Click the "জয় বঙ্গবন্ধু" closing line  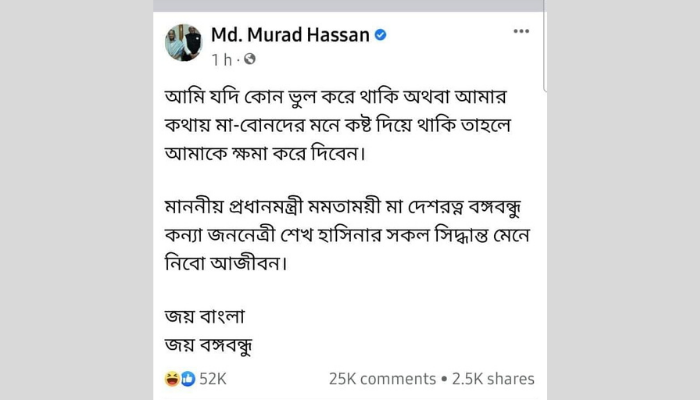pyautogui.click(x=210, y=345)
